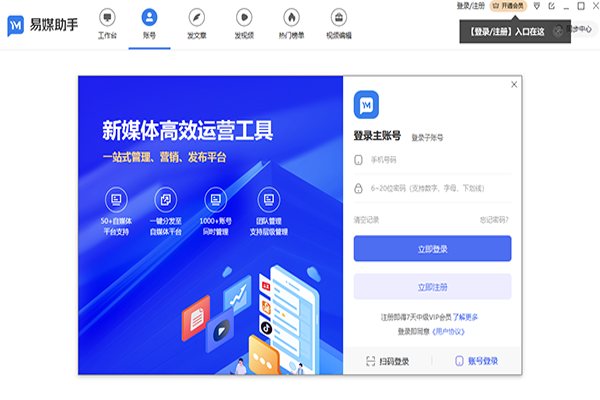Screen dimensions: 600x400
Task: Open the 《用户协议》 user agreement link
Action: [x=448, y=331]
